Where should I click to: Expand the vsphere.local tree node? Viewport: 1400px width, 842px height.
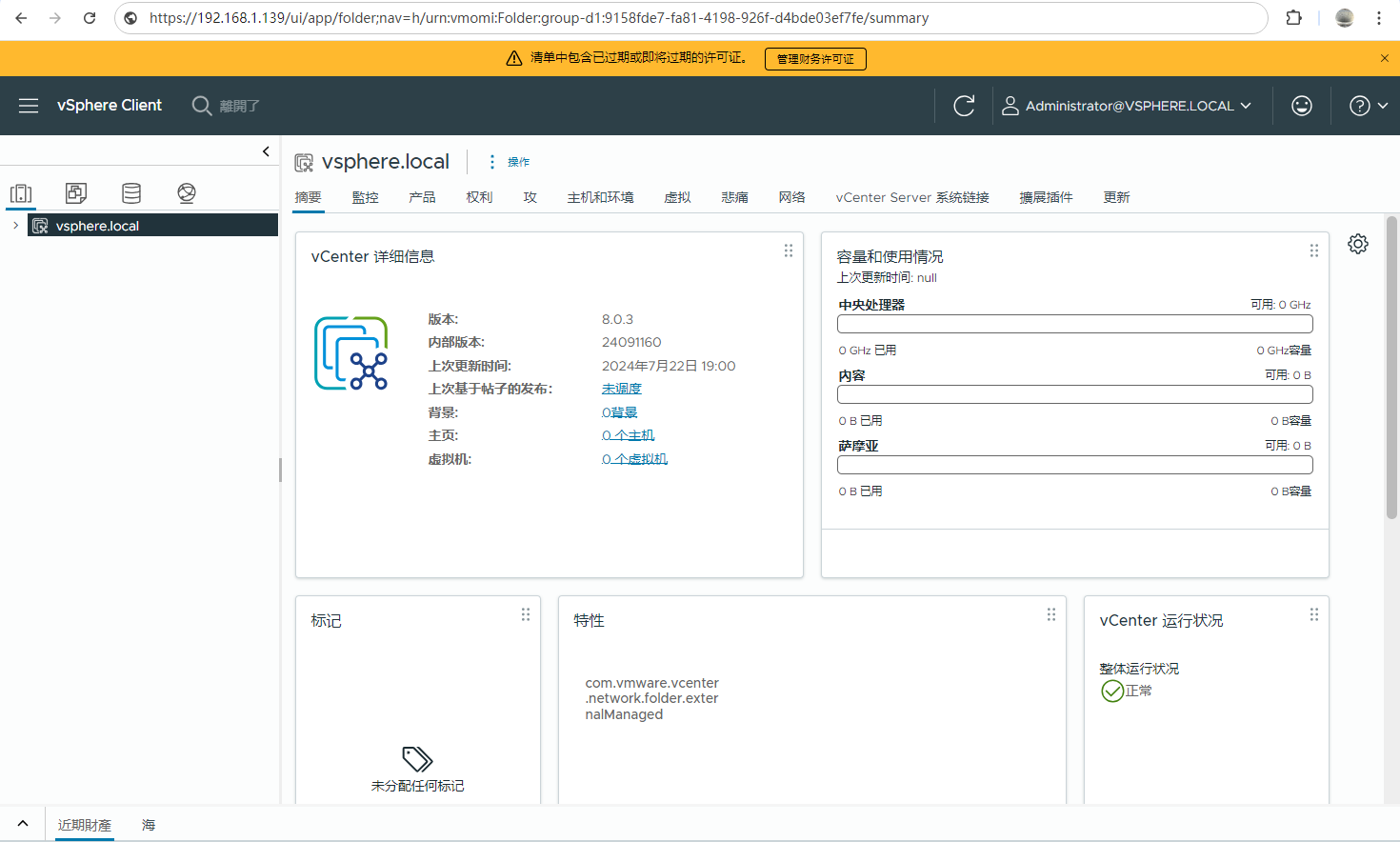coord(15,226)
